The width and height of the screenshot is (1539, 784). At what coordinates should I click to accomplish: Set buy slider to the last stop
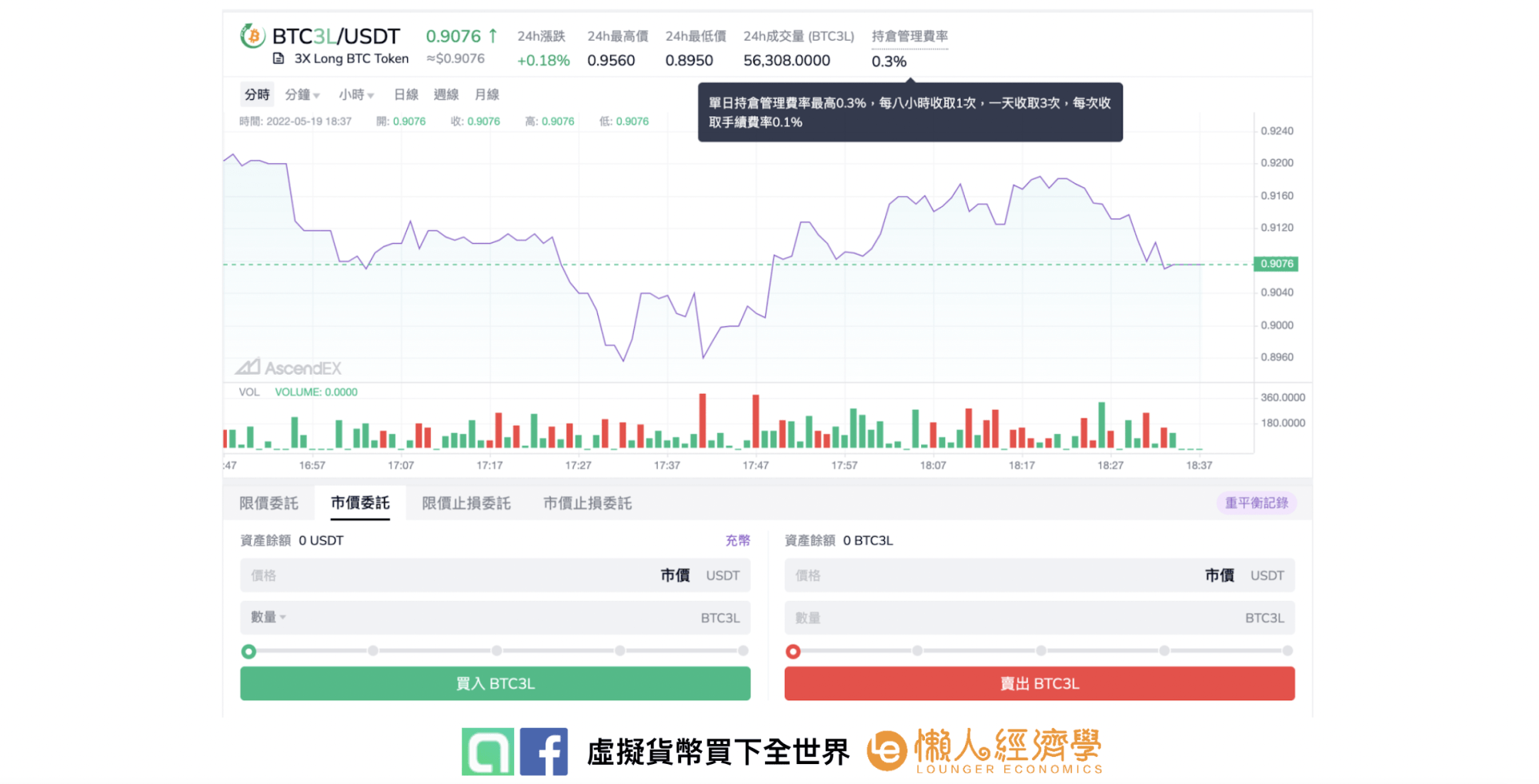[x=743, y=651]
